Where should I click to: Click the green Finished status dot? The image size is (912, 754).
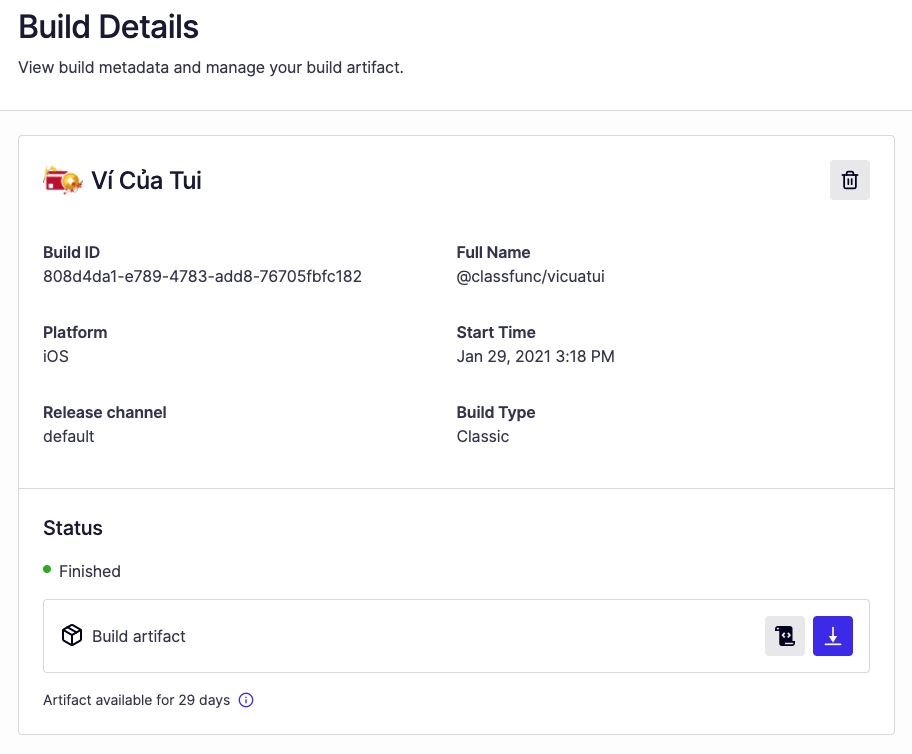click(x=47, y=570)
